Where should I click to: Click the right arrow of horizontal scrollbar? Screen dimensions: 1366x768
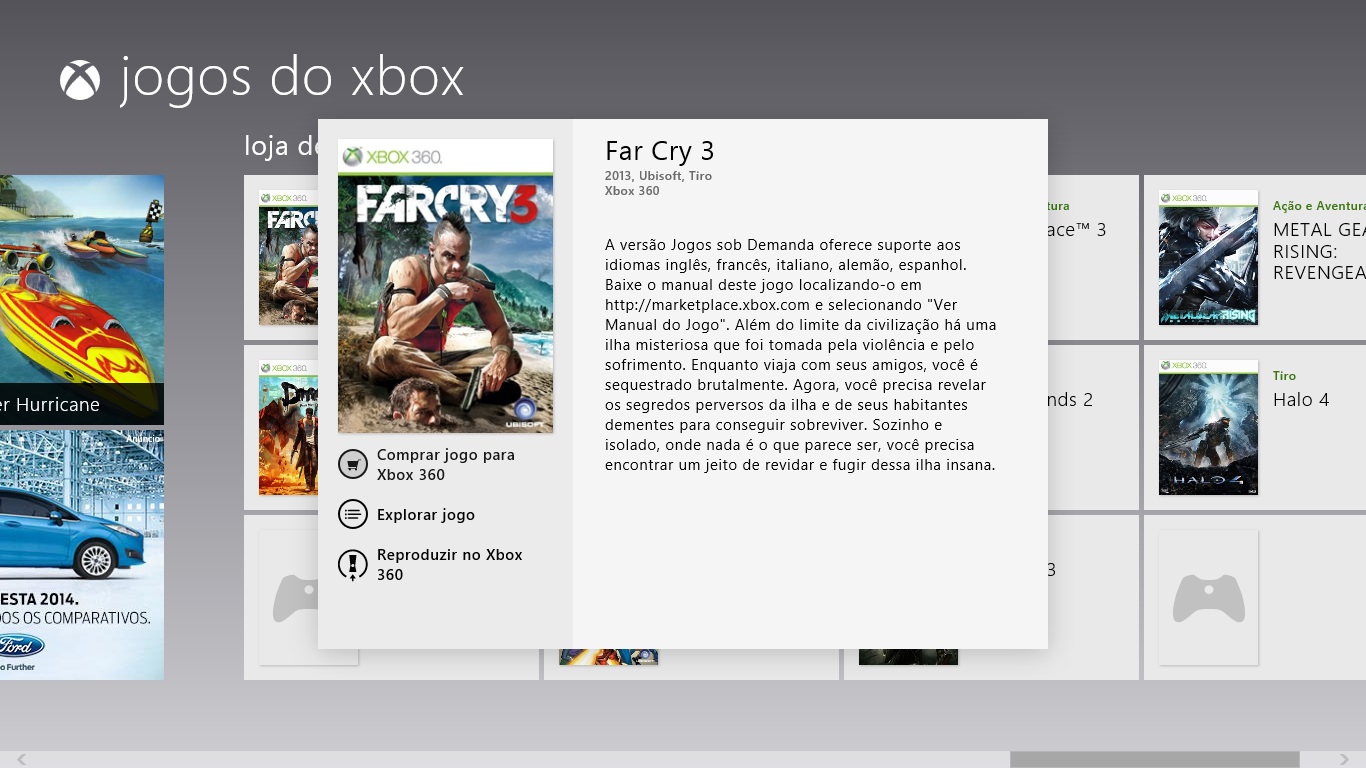(x=1345, y=760)
